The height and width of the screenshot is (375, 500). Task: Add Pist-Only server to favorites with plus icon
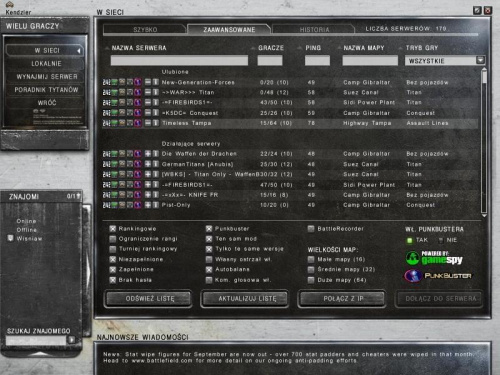coord(148,205)
